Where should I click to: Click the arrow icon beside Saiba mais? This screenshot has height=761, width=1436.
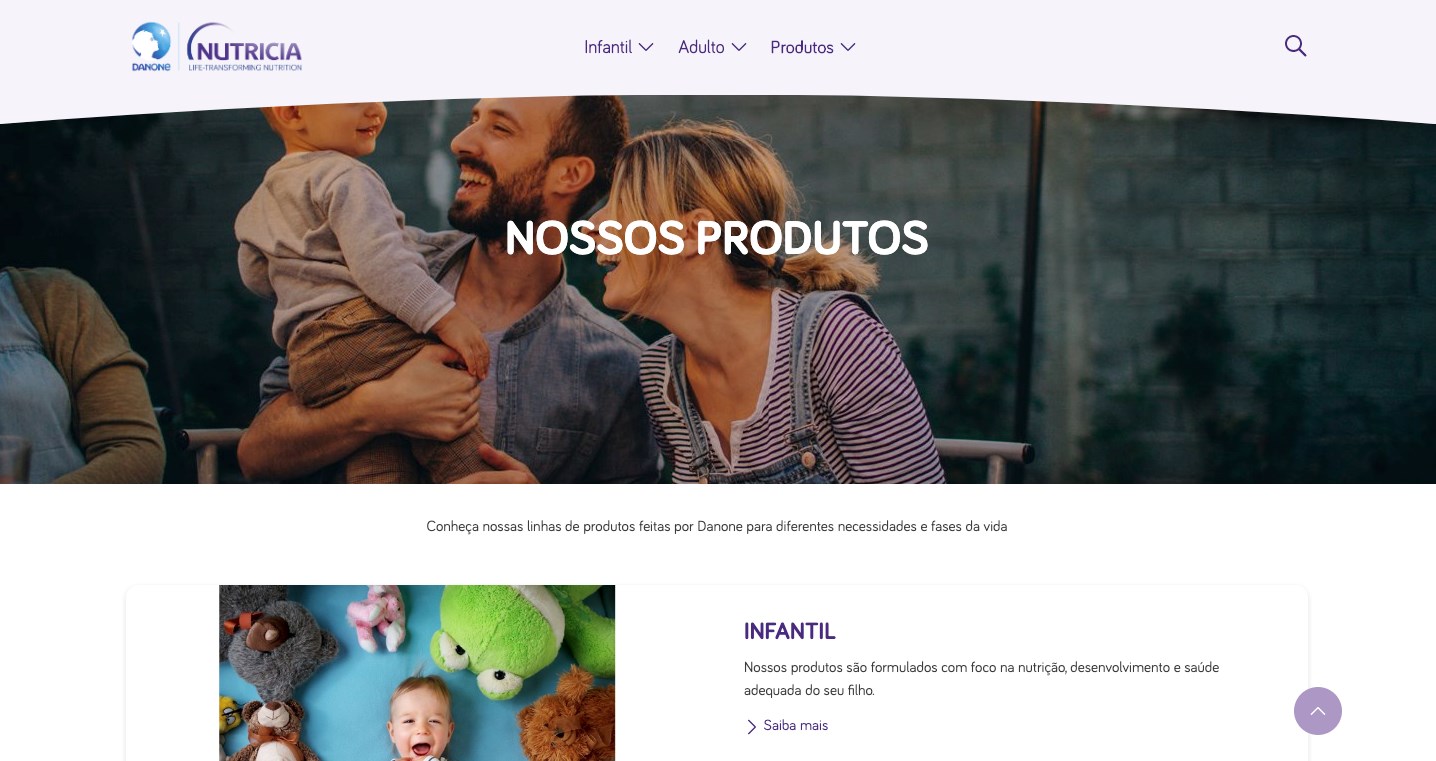pos(752,727)
